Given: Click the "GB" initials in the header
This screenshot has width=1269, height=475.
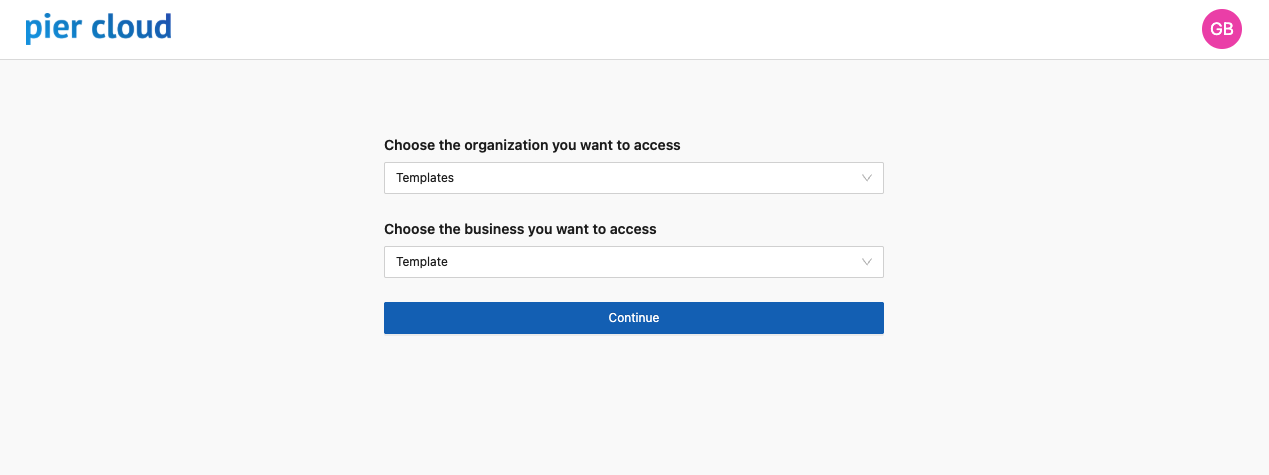Looking at the screenshot, I should coord(1221,29).
